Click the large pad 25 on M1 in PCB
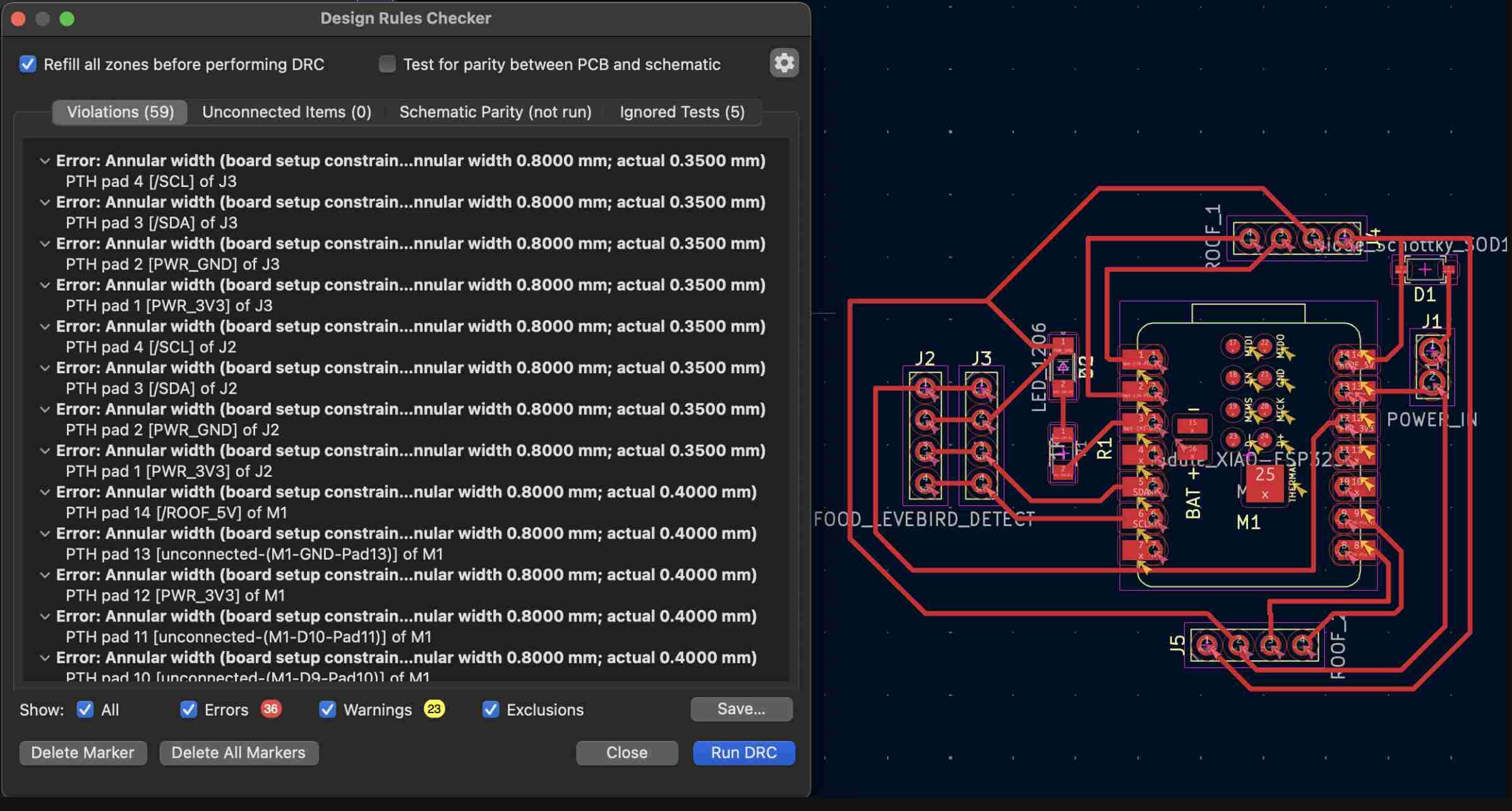 pyautogui.click(x=1264, y=484)
